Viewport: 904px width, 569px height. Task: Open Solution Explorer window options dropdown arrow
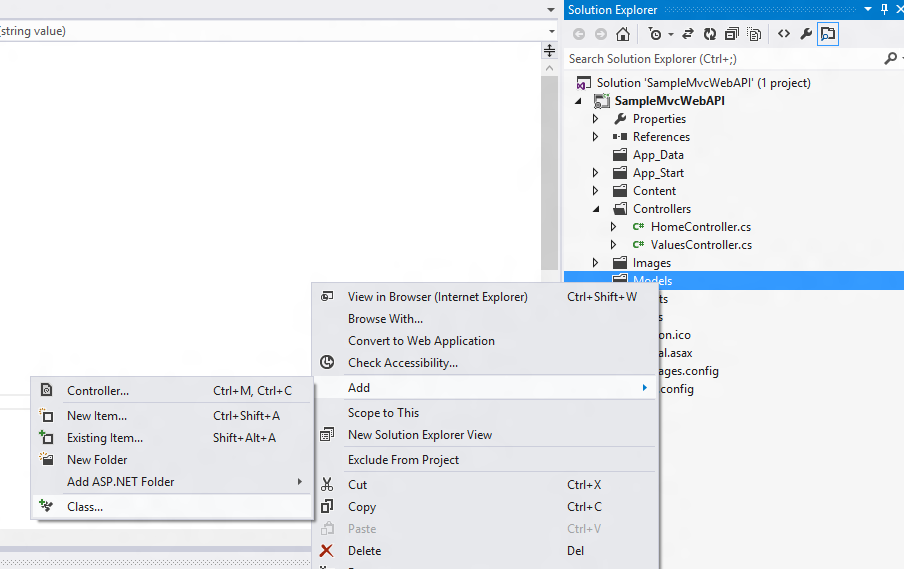point(868,9)
